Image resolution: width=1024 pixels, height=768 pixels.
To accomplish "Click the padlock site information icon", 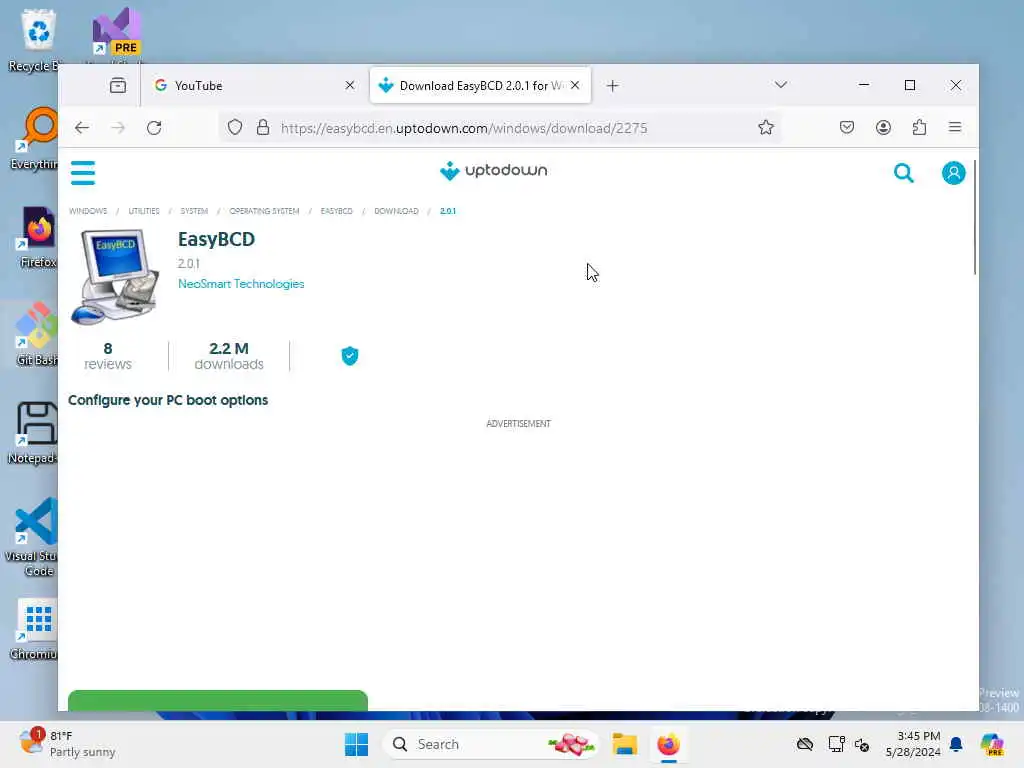I will click(x=263, y=127).
